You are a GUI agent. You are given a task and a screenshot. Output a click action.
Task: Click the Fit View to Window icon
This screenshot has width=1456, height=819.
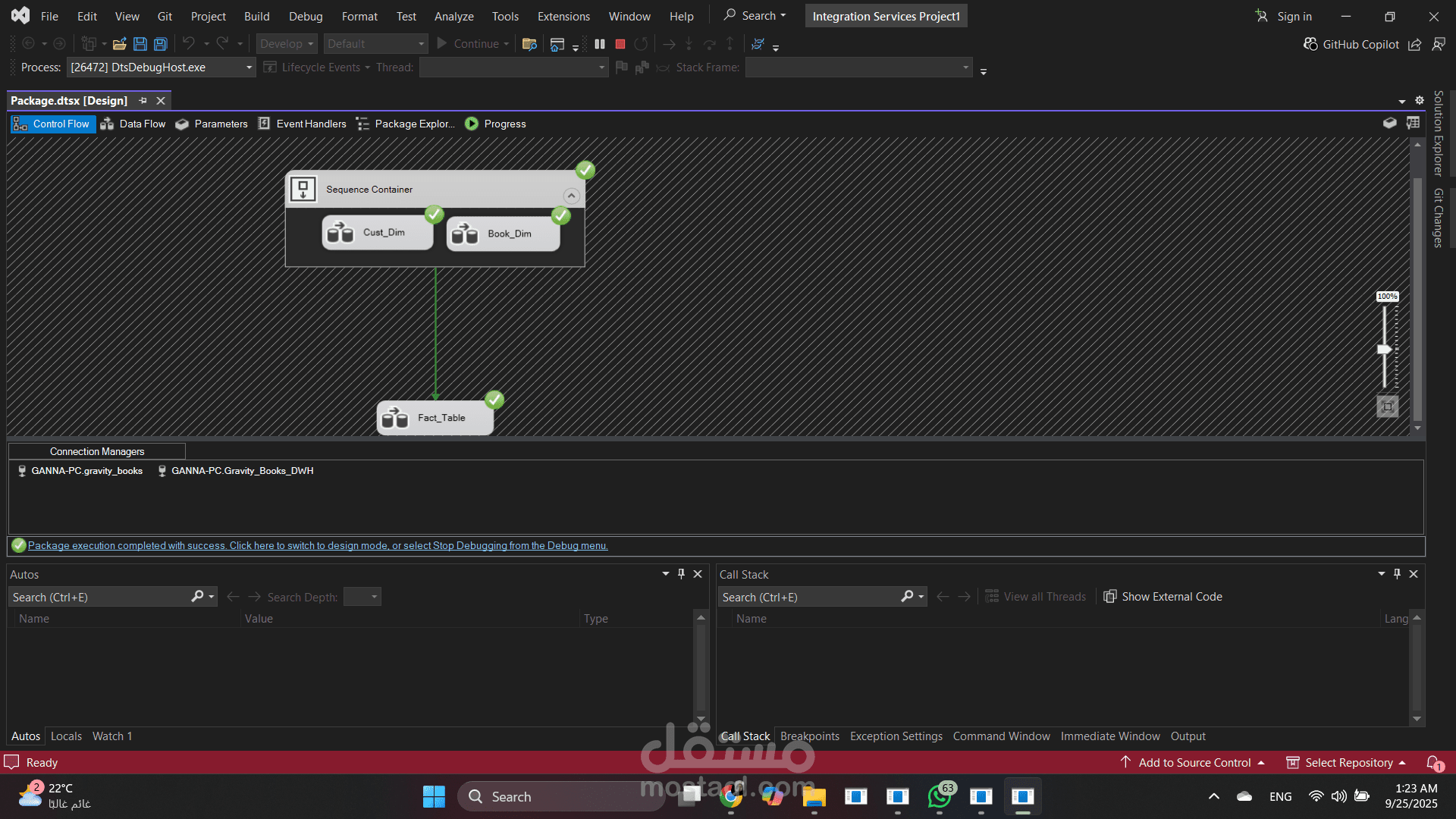(1387, 407)
